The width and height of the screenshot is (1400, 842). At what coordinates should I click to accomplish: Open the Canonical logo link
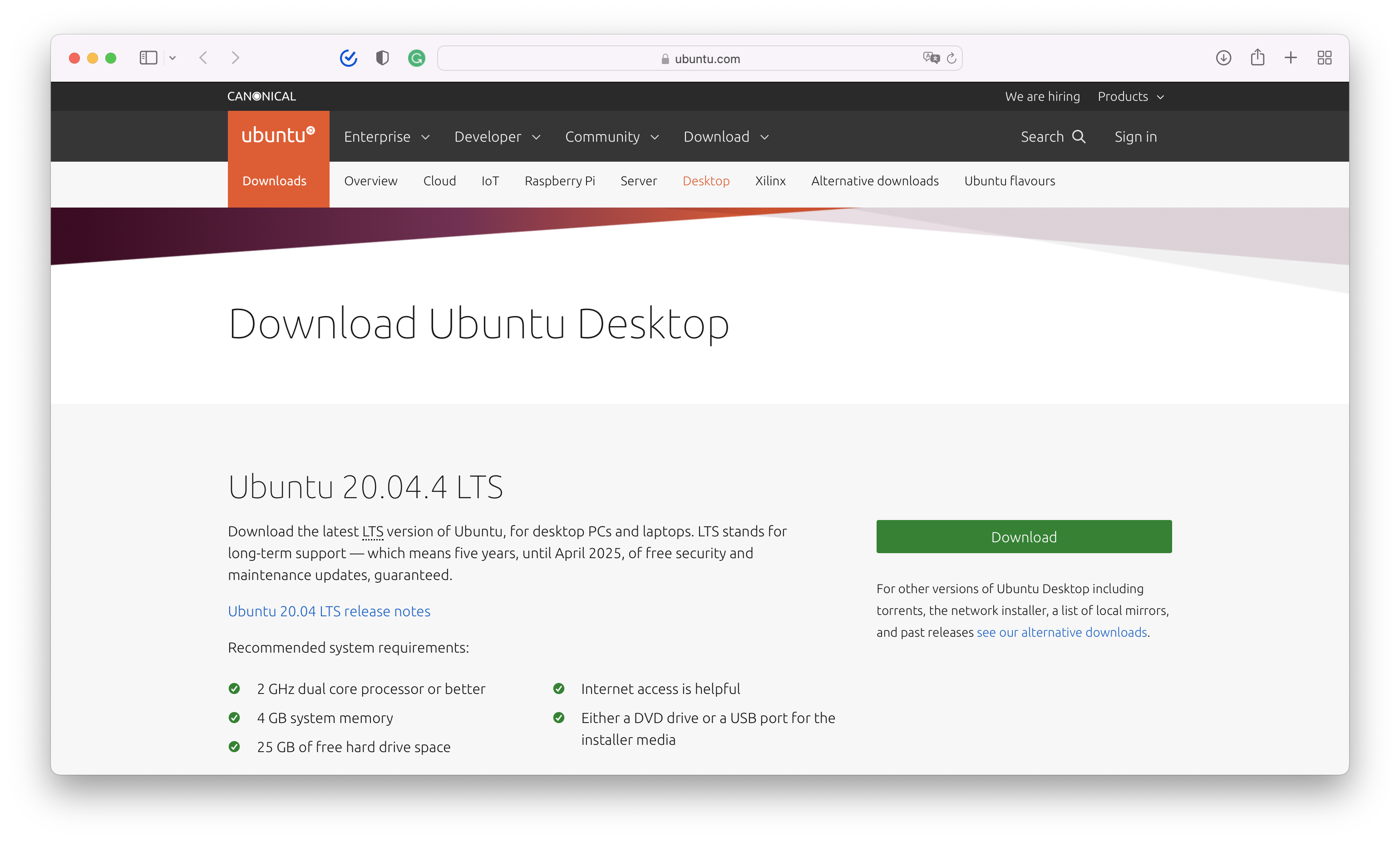[261, 96]
